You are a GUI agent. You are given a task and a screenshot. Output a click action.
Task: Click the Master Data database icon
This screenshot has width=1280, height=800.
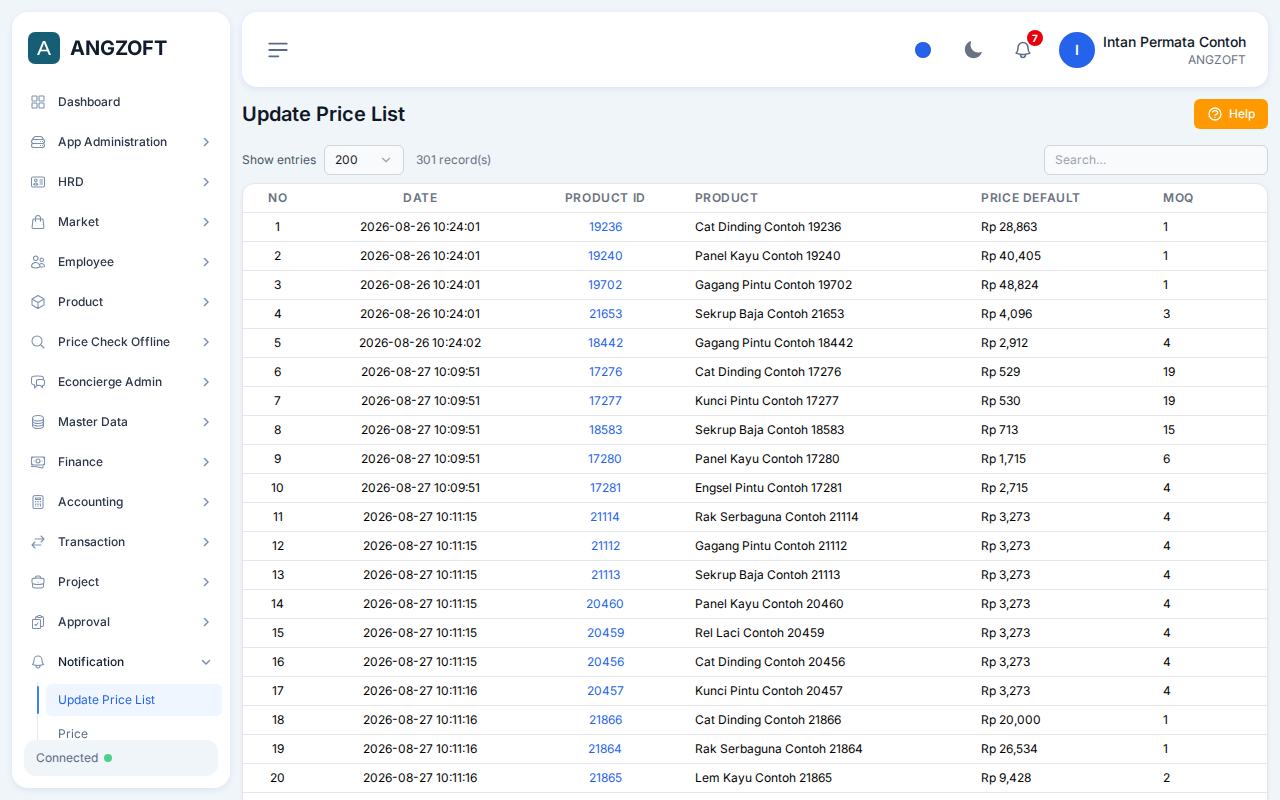38,422
